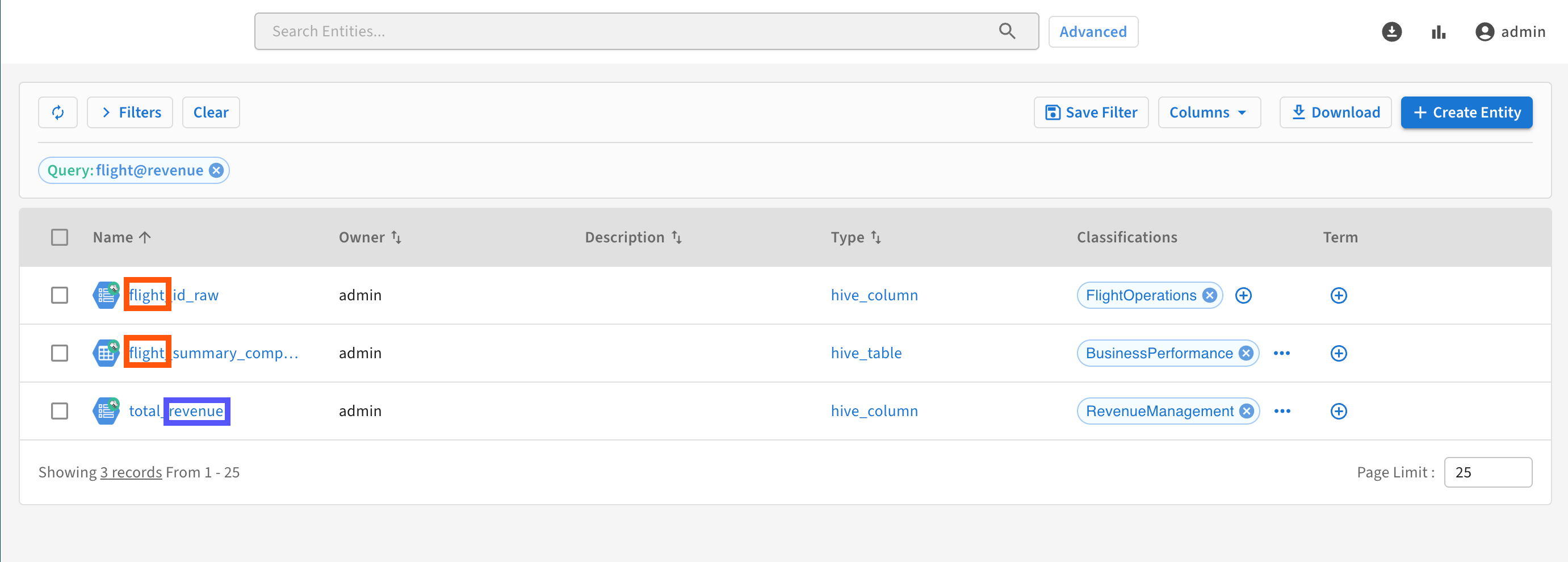Remove the FlightOperations classification tag
The height and width of the screenshot is (562, 1568).
click(1210, 295)
